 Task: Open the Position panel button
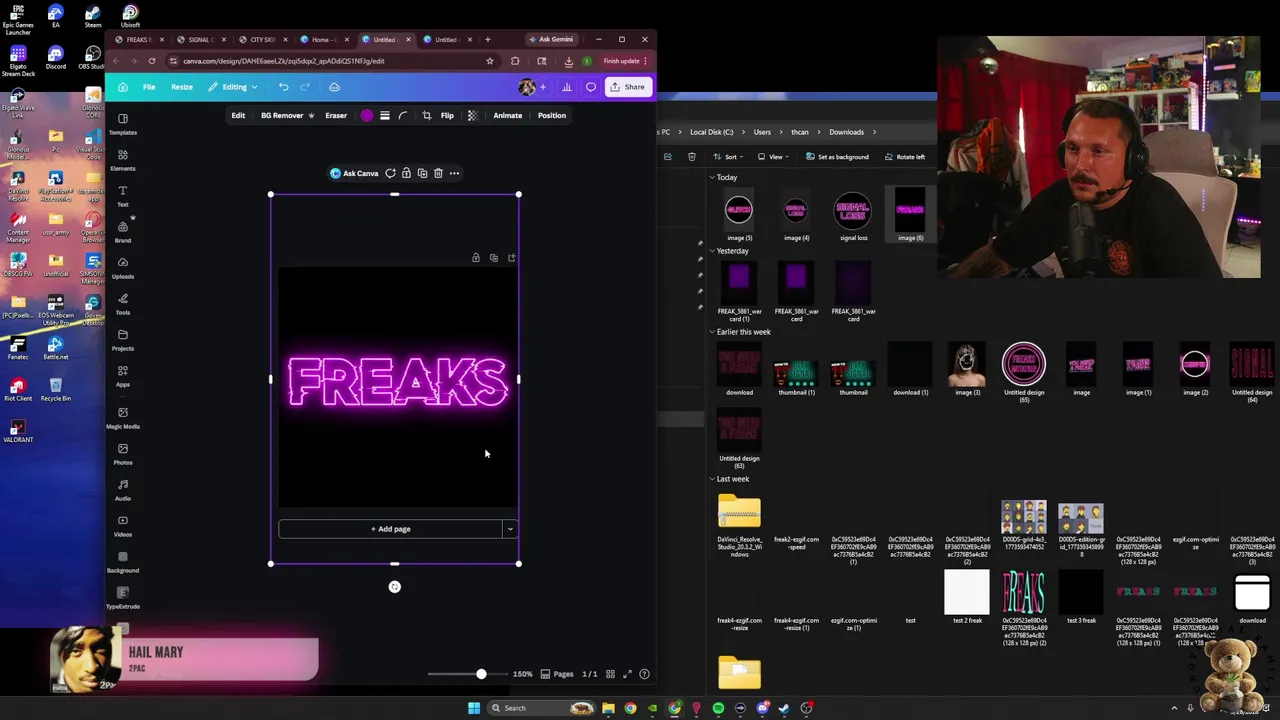(x=552, y=115)
